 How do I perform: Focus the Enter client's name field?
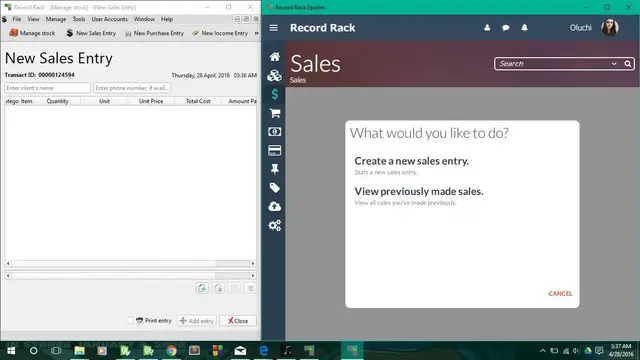point(48,88)
